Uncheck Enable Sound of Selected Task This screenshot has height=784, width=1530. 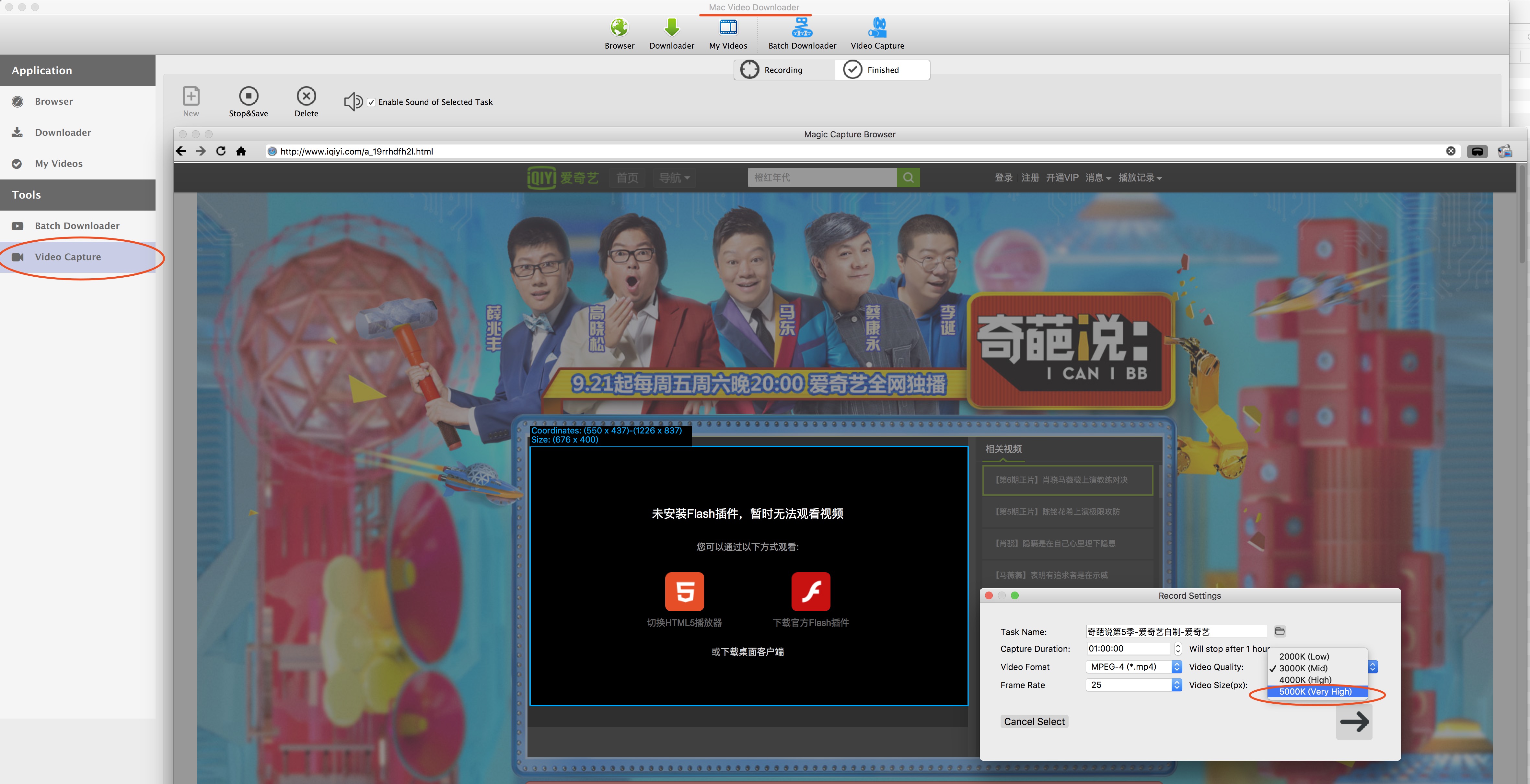371,102
